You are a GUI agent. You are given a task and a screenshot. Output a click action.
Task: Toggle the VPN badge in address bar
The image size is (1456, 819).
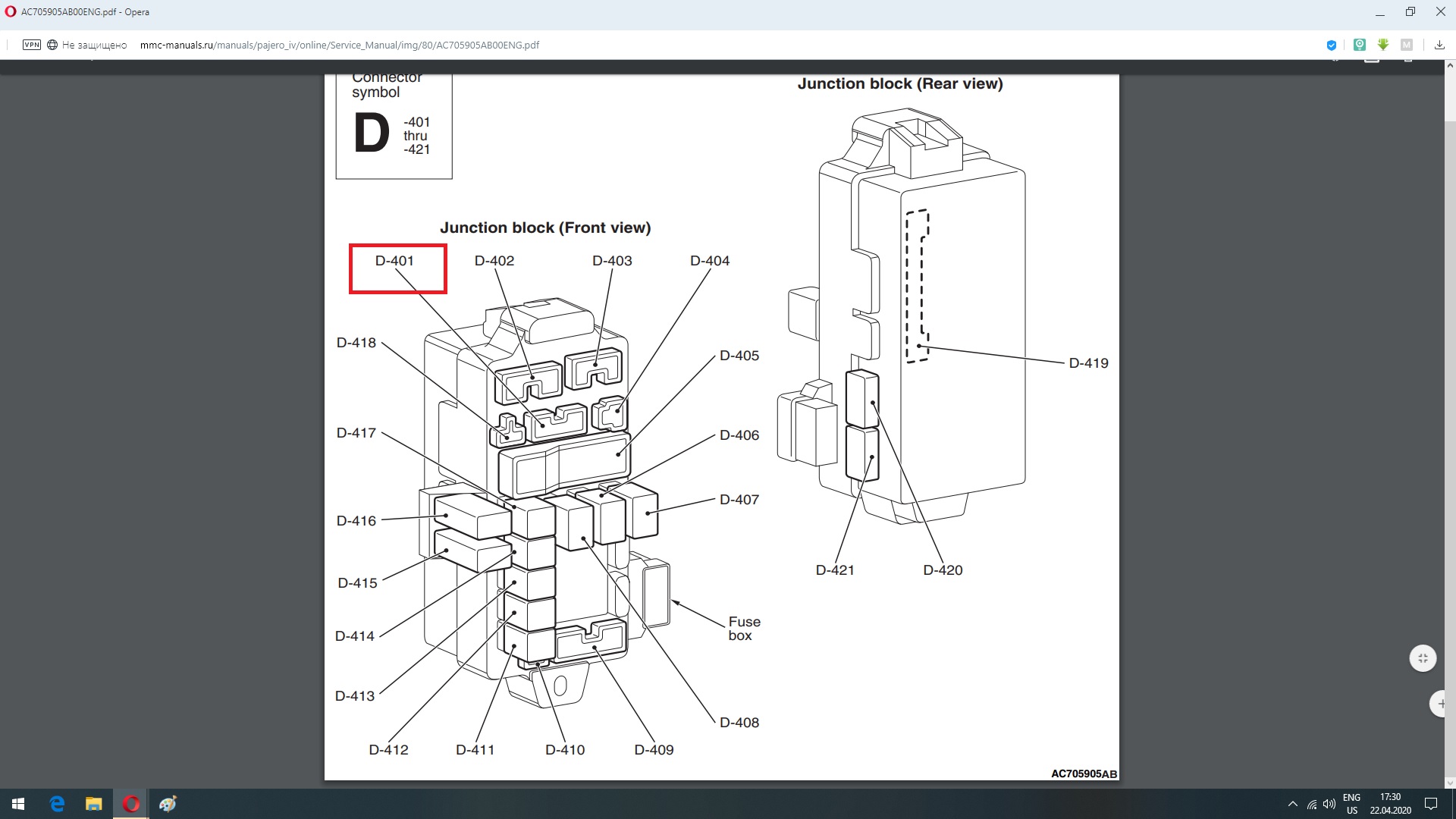pyautogui.click(x=32, y=45)
